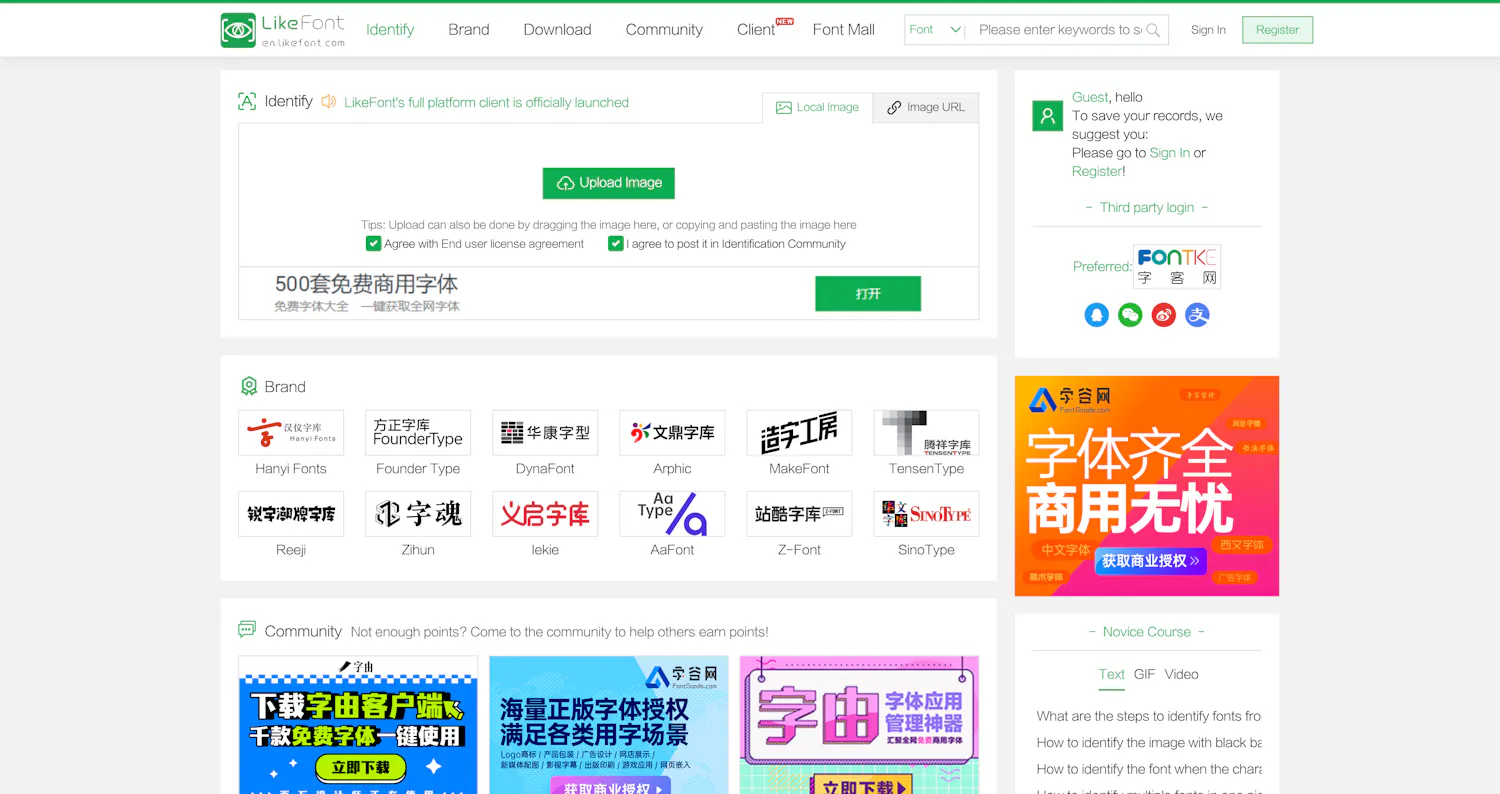Go to Identify in top navigation

390,30
